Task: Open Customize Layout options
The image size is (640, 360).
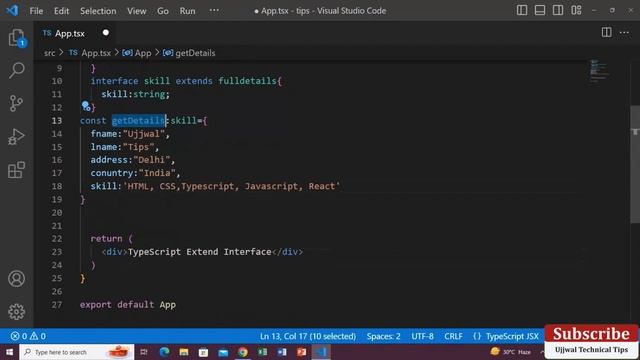Action: point(576,10)
